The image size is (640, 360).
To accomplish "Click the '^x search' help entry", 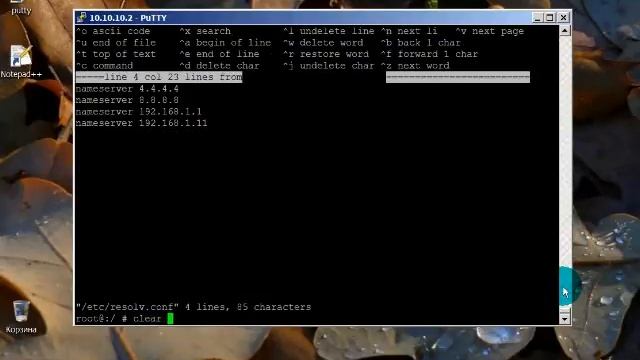I will pyautogui.click(x=205, y=31).
